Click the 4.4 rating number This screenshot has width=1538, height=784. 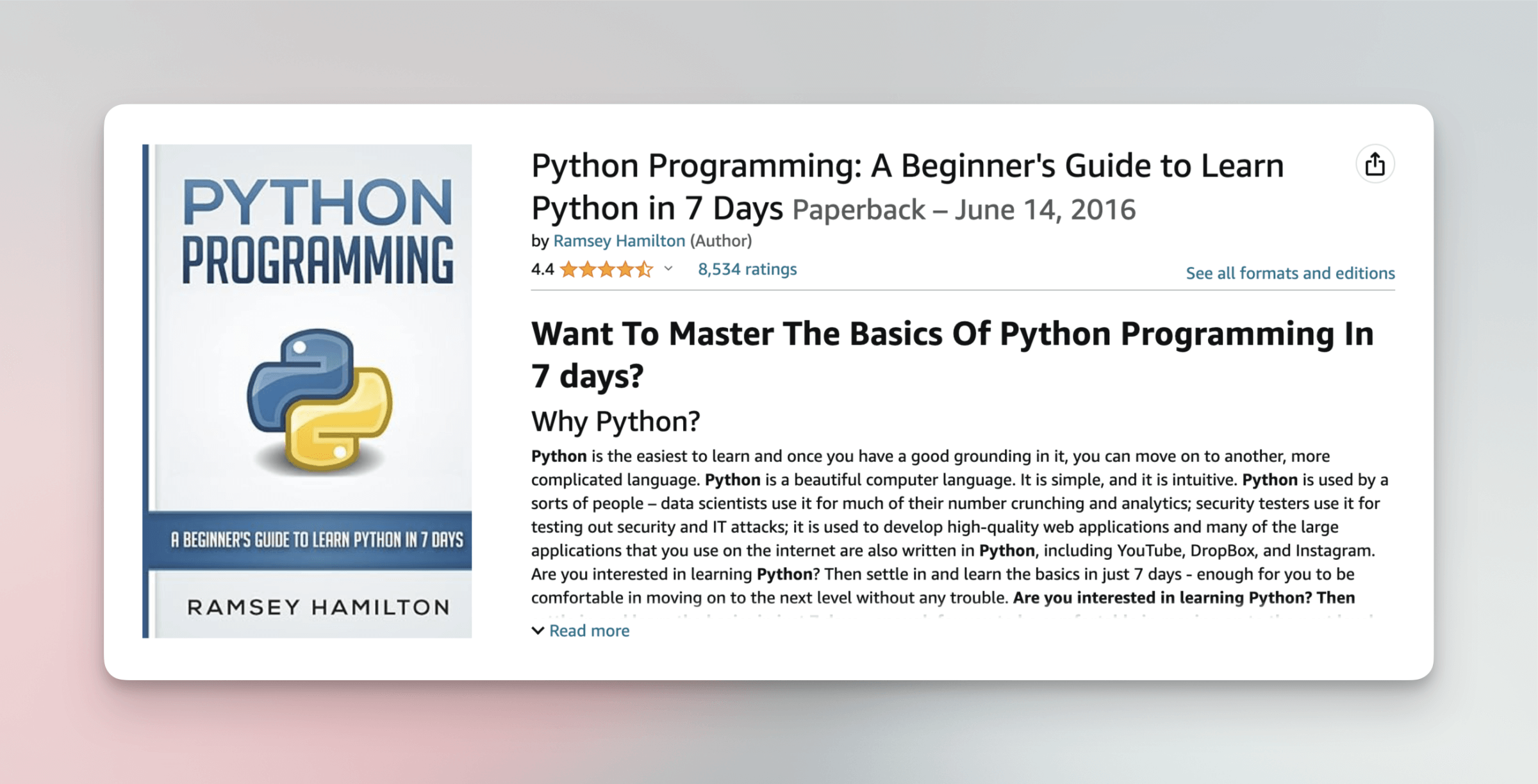(542, 270)
